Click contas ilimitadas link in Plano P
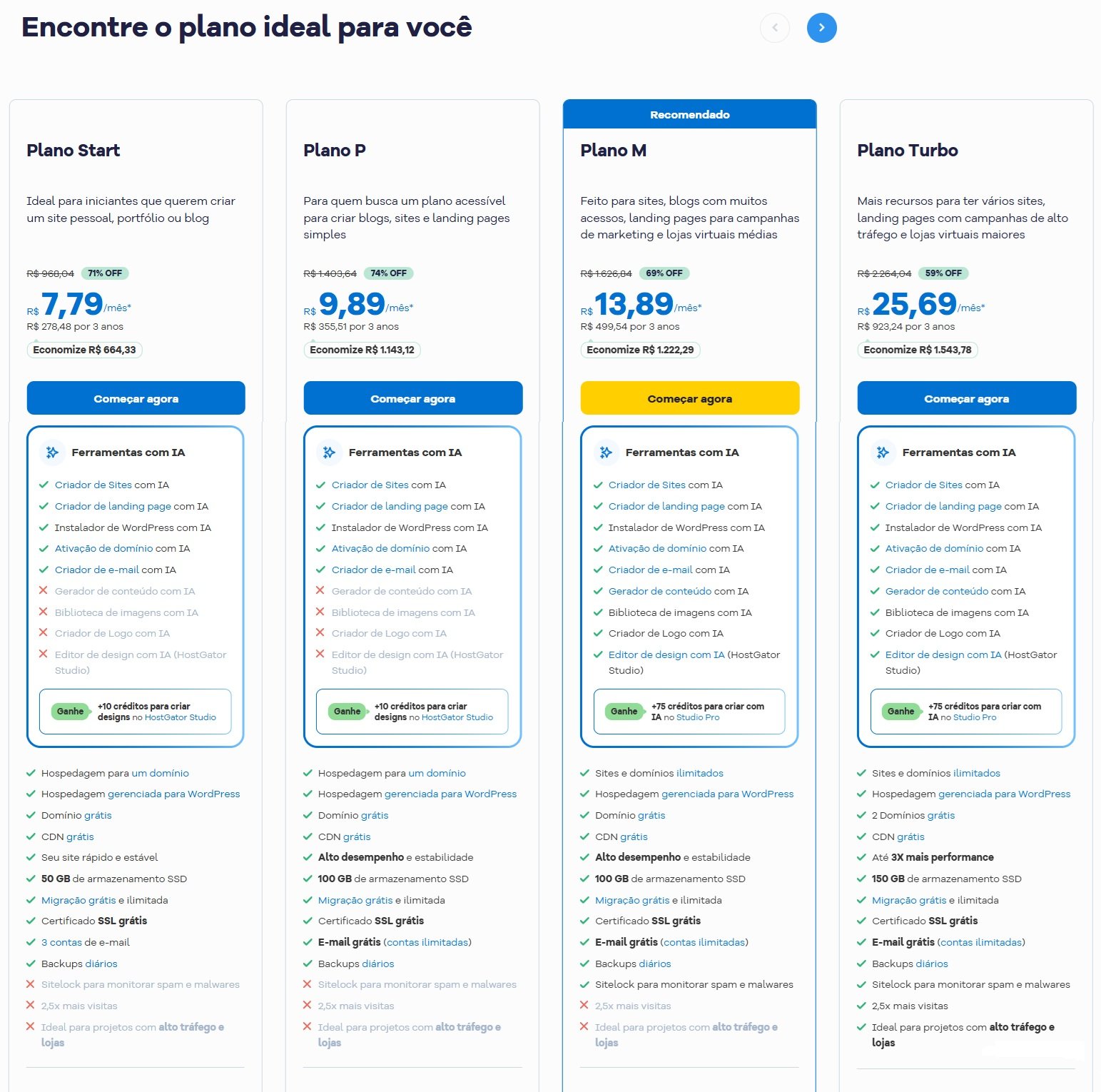The image size is (1101, 1092). (427, 942)
